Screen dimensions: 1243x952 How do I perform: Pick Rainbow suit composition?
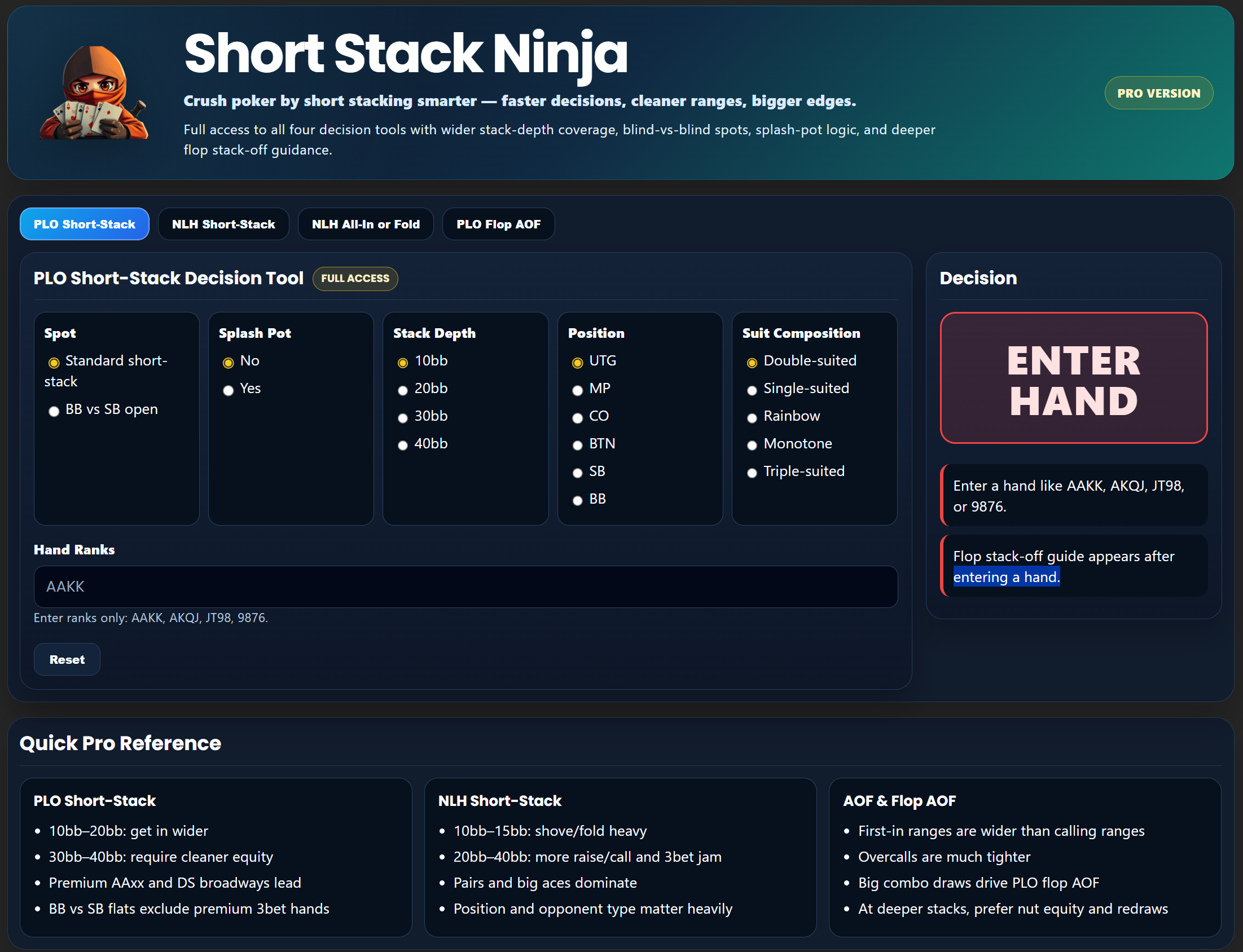tap(752, 418)
